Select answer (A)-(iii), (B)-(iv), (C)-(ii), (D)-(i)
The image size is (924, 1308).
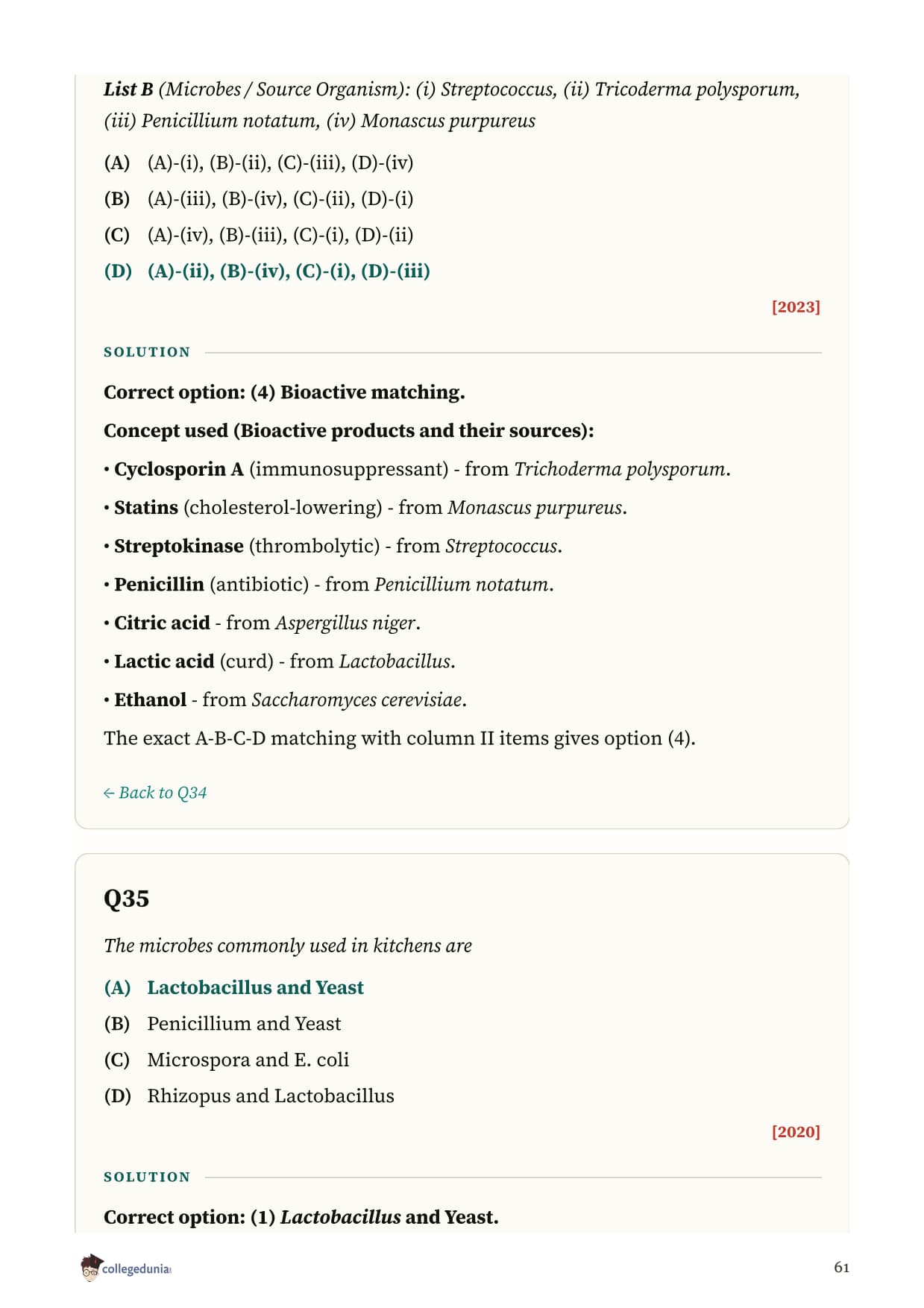tap(258, 199)
